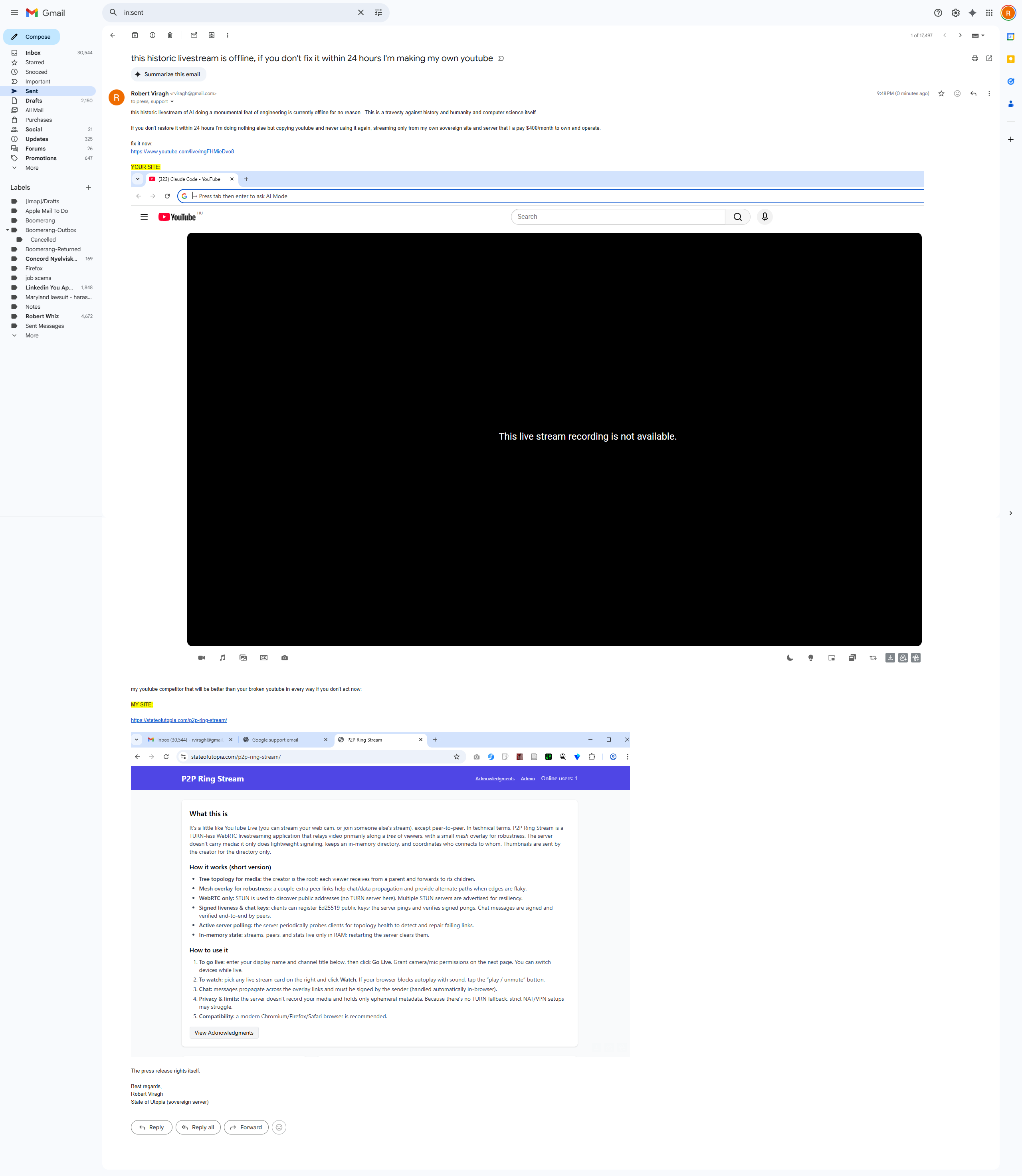
Task: Collapse Boomerang-Outbox label tree
Action: [x=8, y=230]
